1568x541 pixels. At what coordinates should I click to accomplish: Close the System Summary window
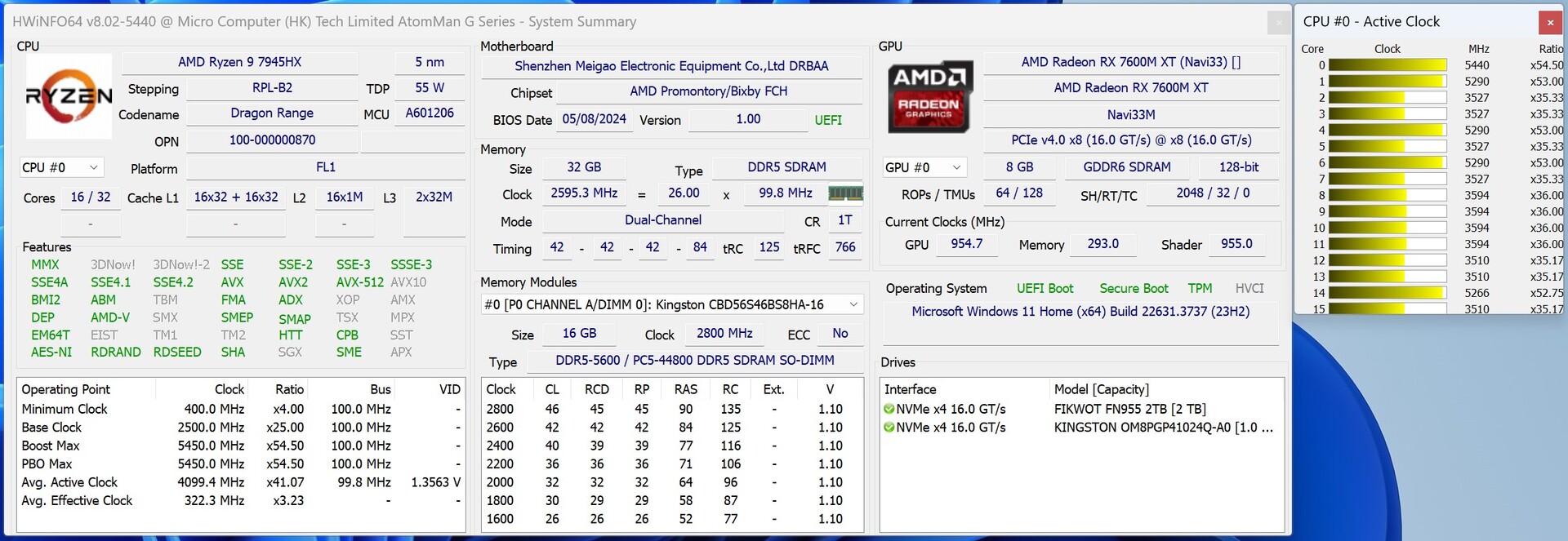1279,22
